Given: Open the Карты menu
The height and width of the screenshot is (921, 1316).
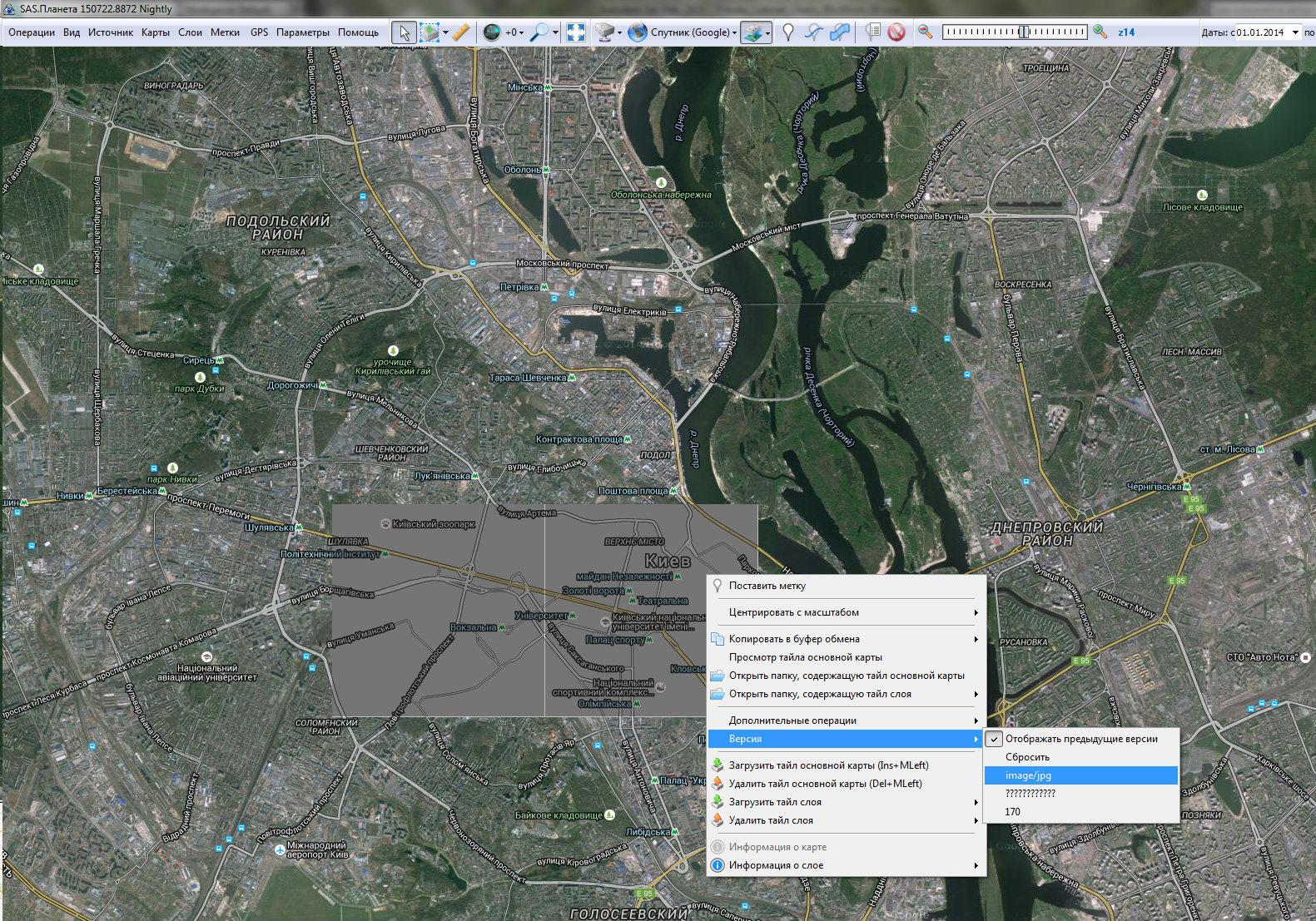Looking at the screenshot, I should pyautogui.click(x=155, y=32).
